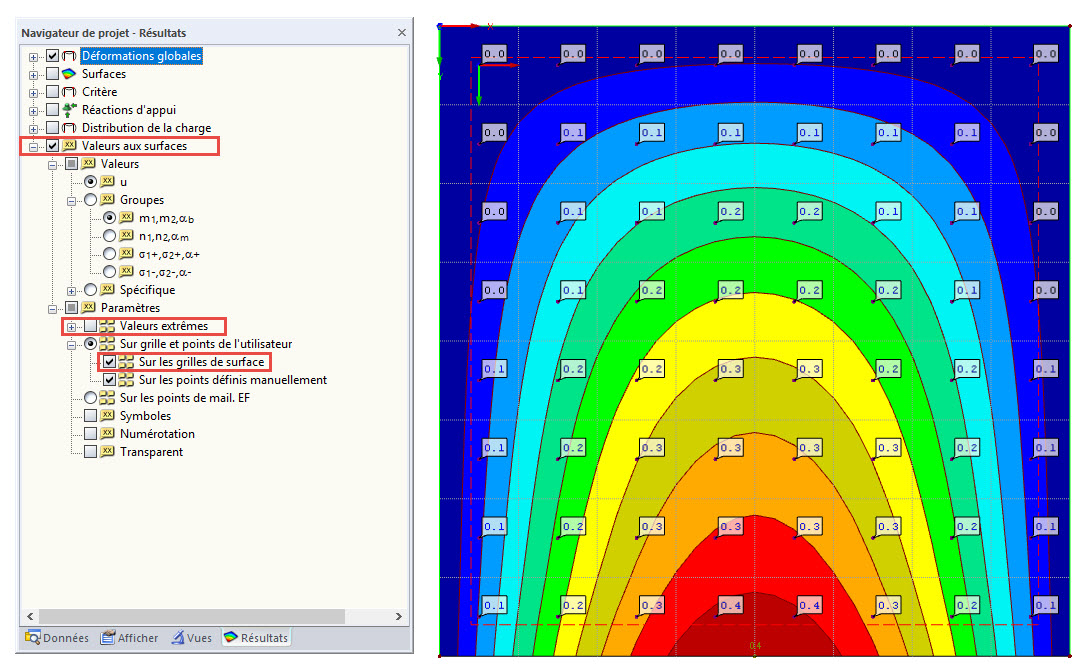Enable the Surfaces checkbox

[x=52, y=74]
